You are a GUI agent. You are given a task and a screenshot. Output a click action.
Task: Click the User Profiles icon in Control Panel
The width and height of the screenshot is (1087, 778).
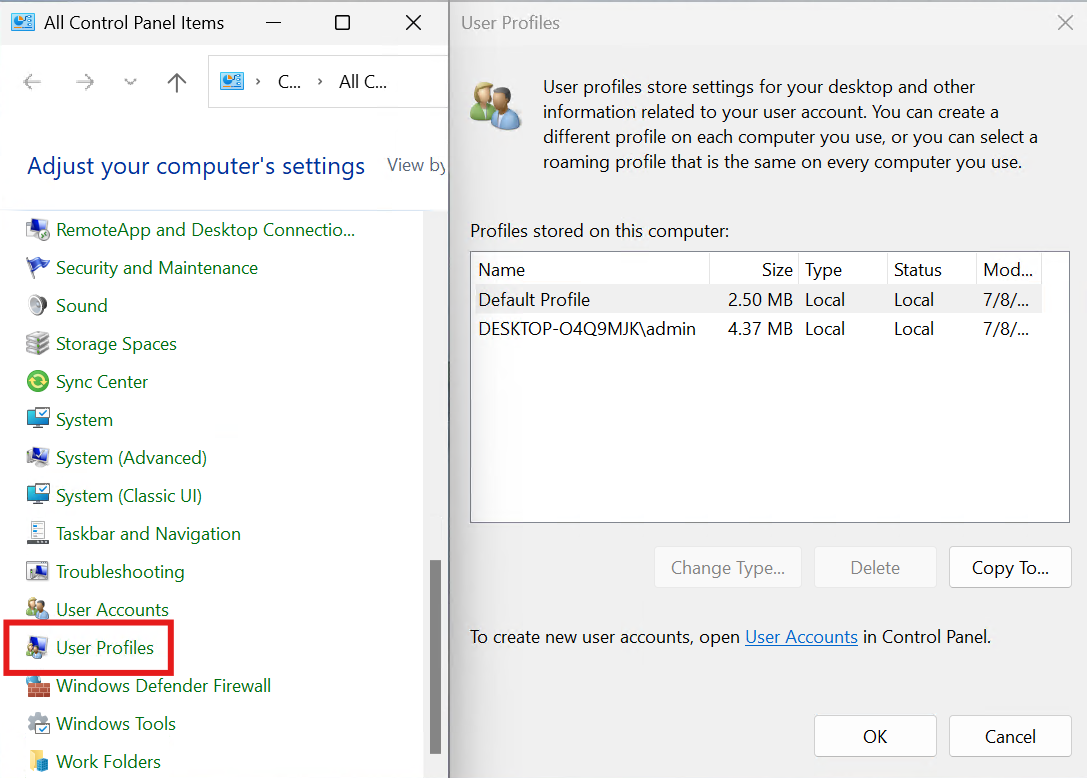(37, 647)
